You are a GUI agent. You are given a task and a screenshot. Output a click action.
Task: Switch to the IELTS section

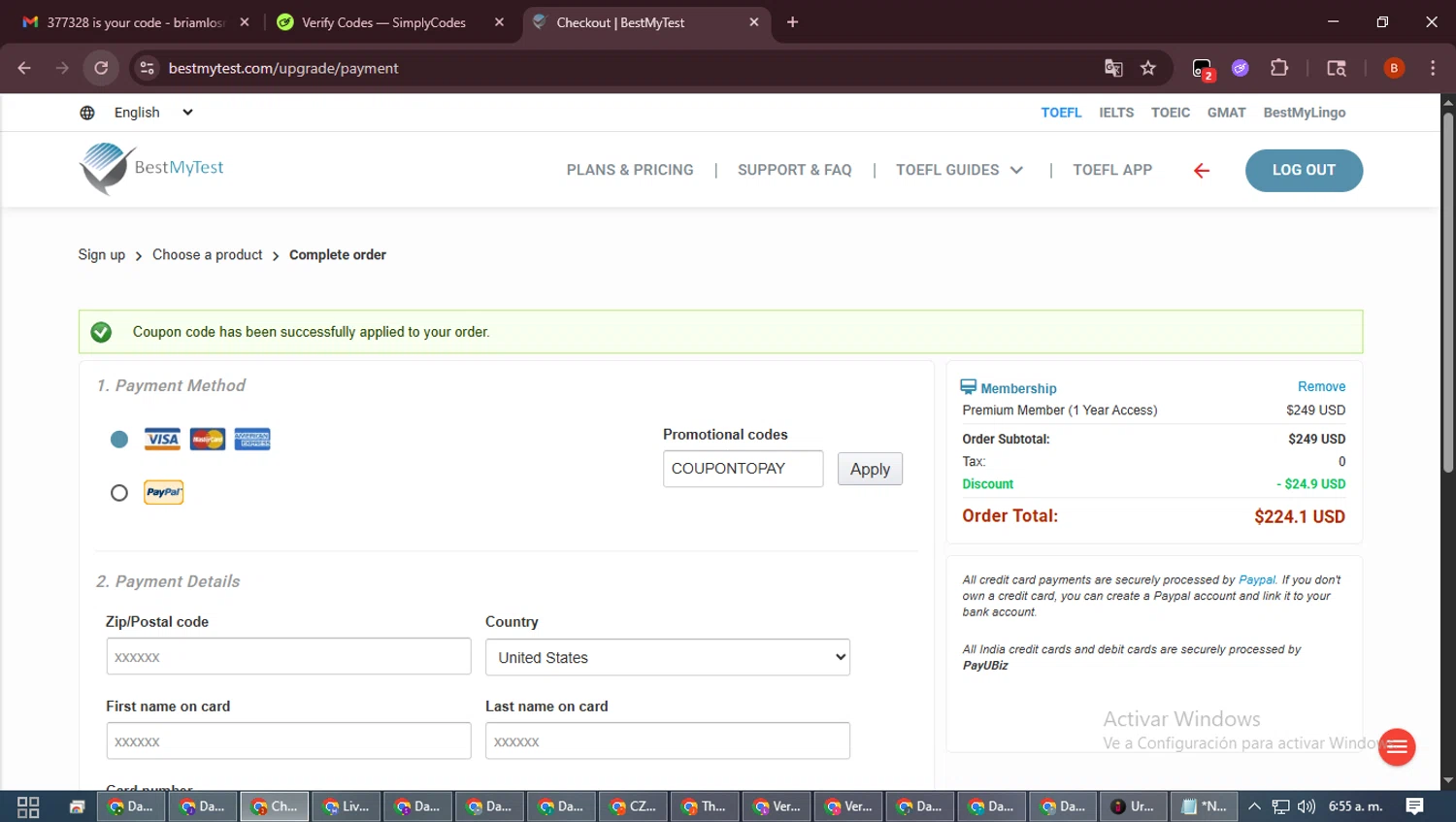point(1116,113)
